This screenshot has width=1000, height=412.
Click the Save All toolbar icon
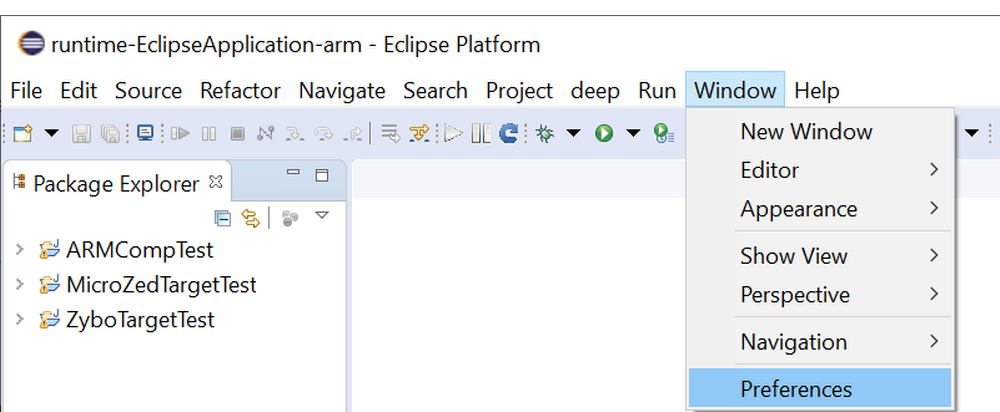point(111,132)
